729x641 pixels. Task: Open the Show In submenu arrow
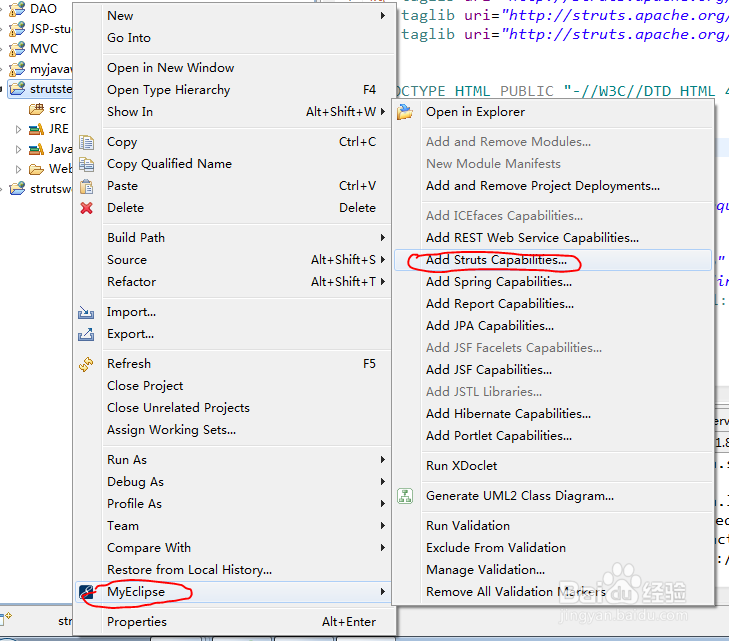383,112
